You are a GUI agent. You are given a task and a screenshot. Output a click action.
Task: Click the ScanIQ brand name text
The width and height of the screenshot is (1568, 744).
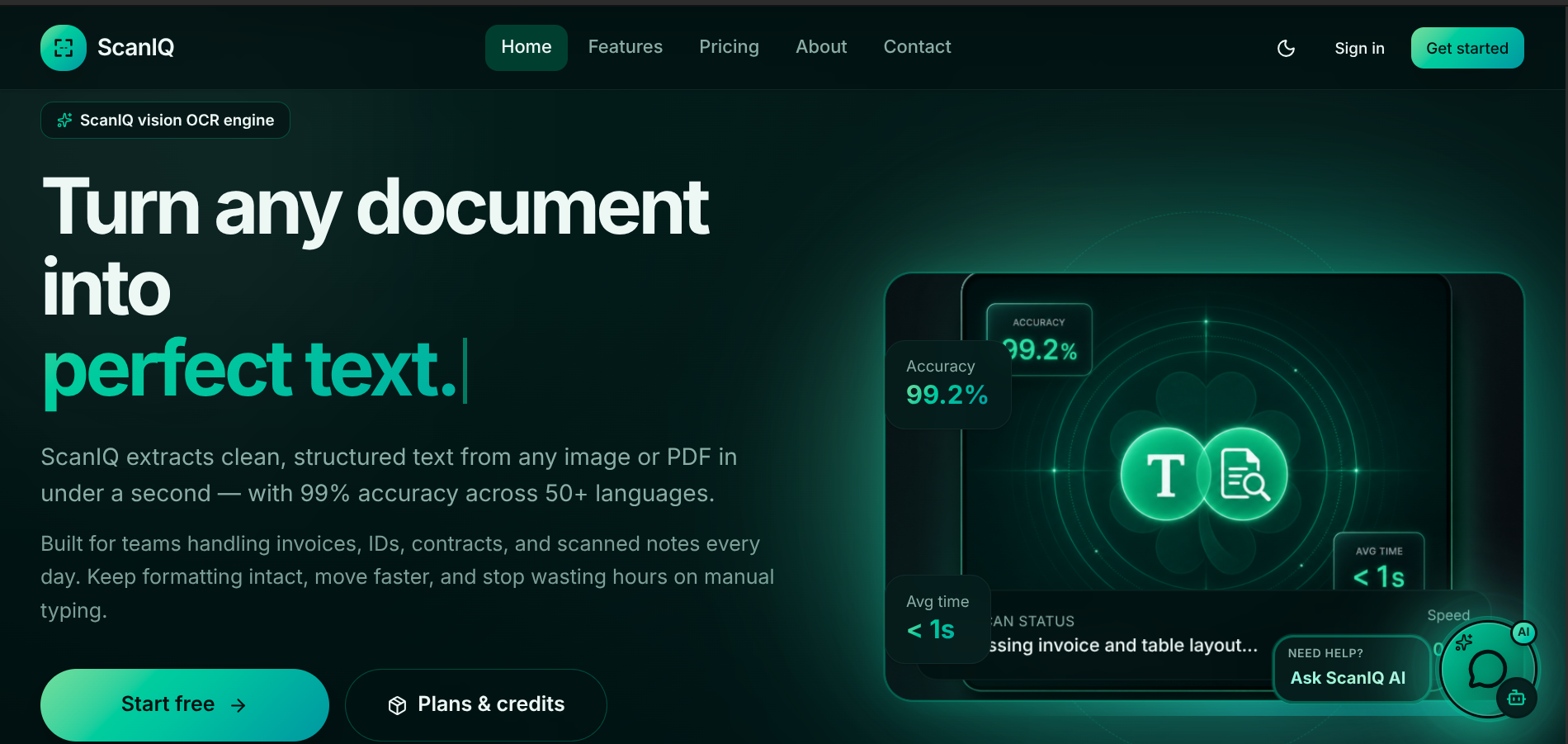(x=136, y=48)
